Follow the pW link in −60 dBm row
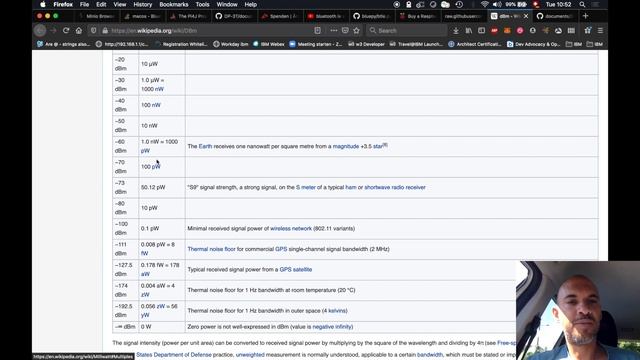 click(145, 151)
